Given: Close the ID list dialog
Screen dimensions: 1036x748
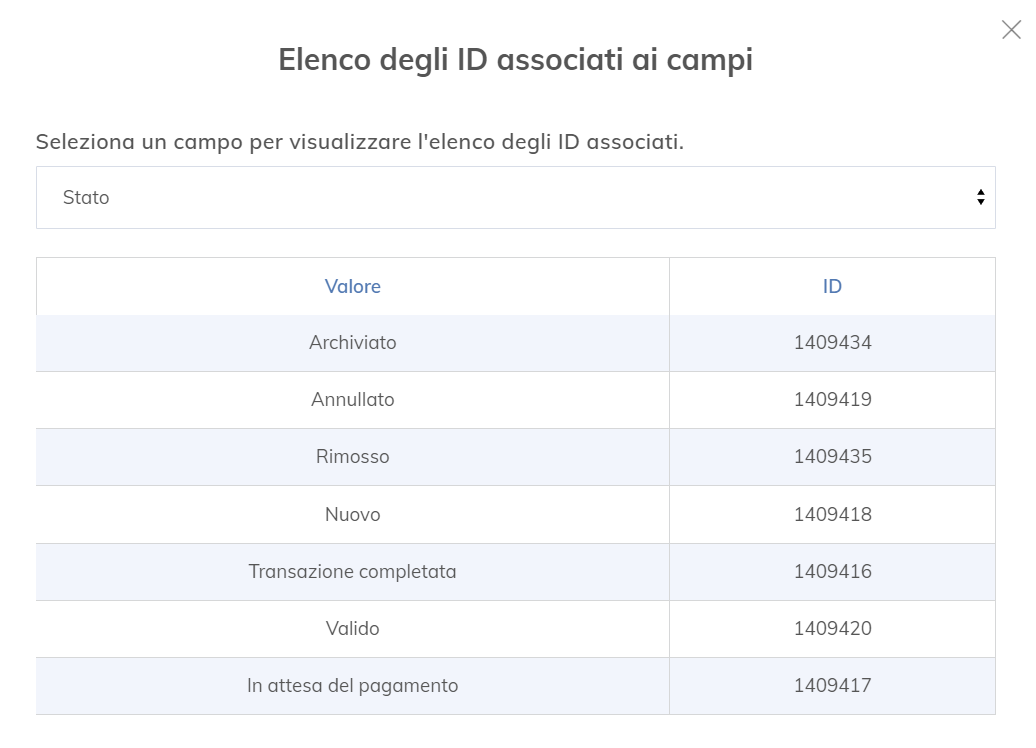Looking at the screenshot, I should 1011,30.
